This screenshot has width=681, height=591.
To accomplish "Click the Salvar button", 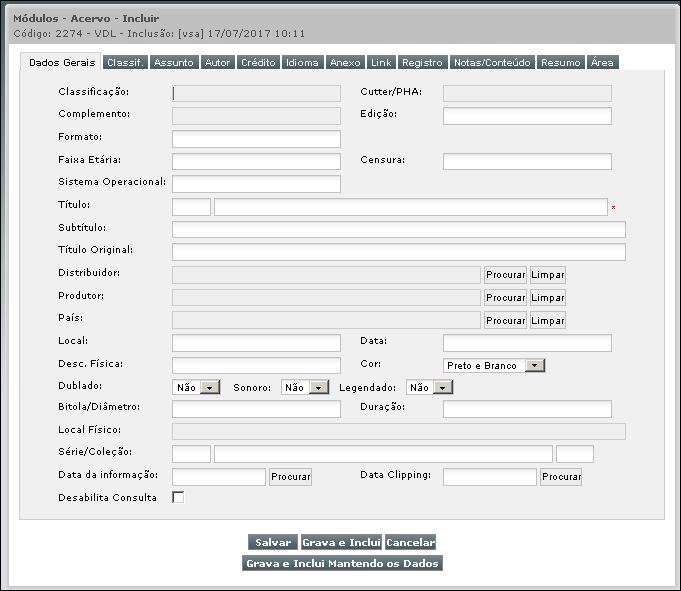I will pyautogui.click(x=273, y=542).
